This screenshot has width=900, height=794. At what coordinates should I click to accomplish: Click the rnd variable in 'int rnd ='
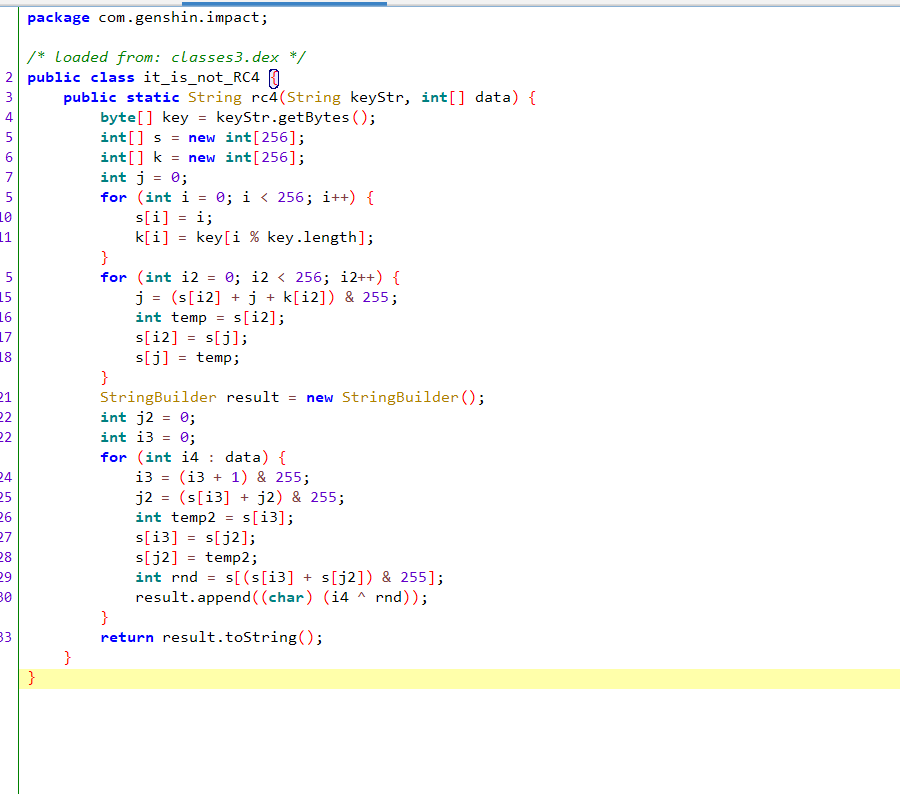pyautogui.click(x=184, y=578)
